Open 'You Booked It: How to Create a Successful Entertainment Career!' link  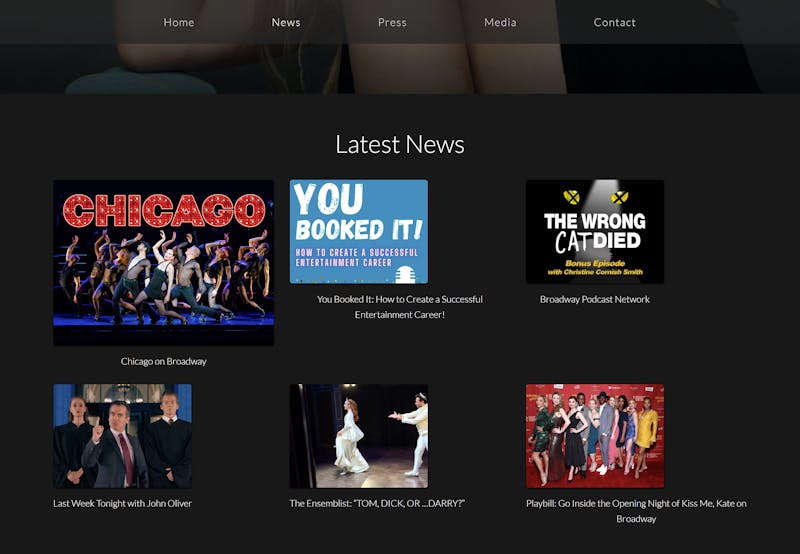[x=400, y=307]
